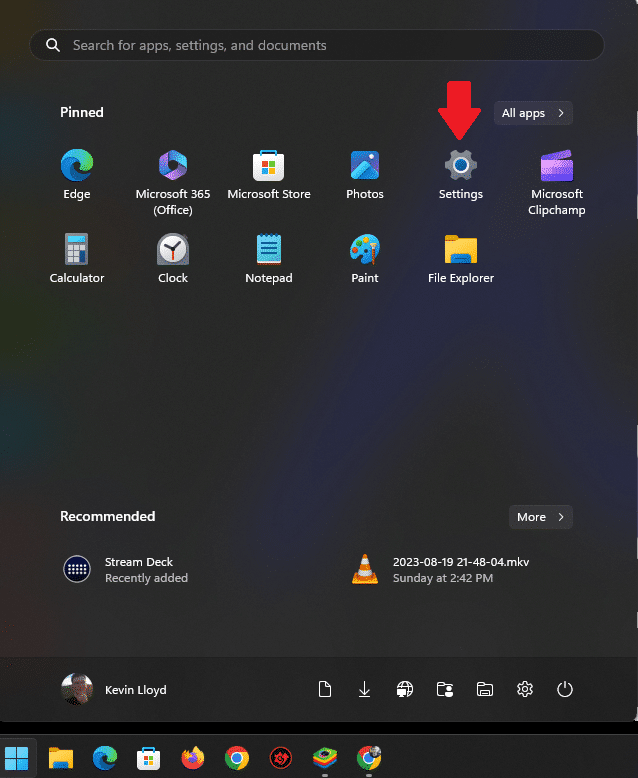Open the Network shortcut icon
638x778 pixels.
coord(405,689)
